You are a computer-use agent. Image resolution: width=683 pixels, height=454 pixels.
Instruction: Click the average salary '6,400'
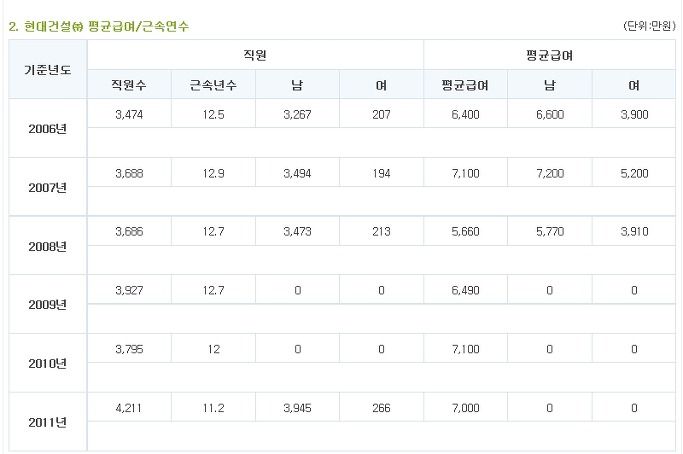click(465, 114)
